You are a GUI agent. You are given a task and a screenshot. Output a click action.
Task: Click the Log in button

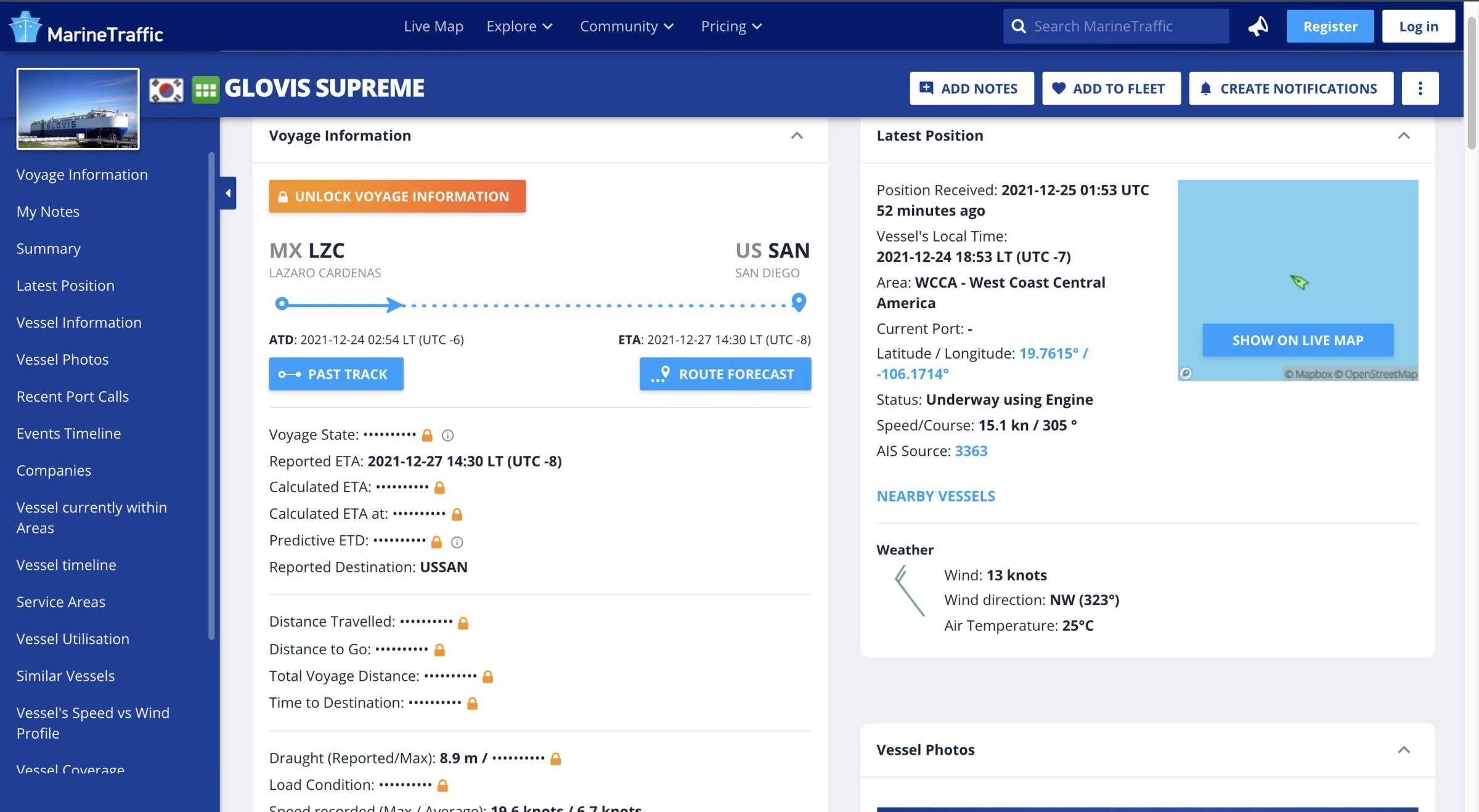(x=1419, y=26)
